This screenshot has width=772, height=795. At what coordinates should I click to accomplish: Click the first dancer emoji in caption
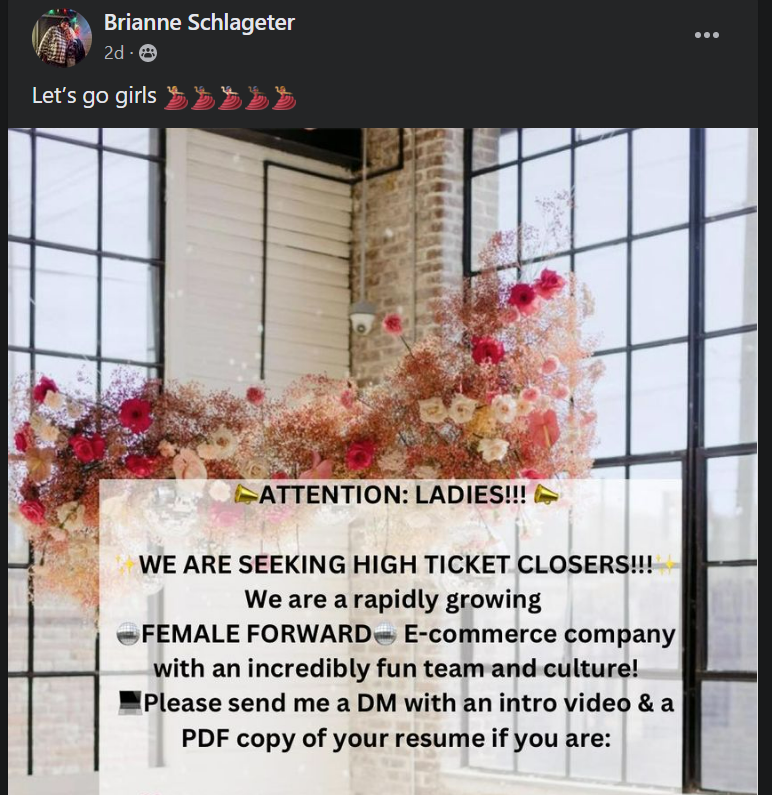pos(176,97)
